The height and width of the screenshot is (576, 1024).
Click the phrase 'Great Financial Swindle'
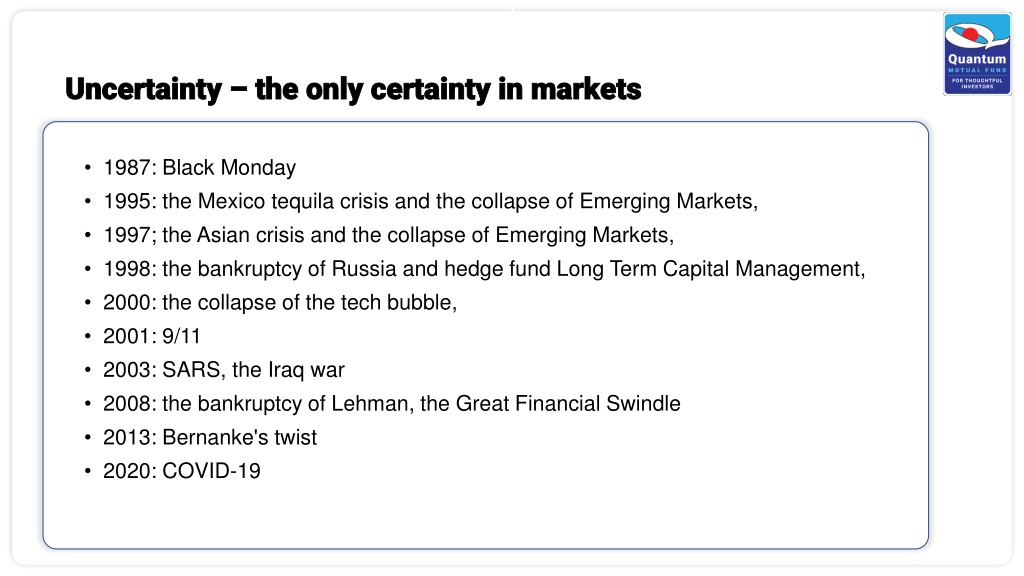(568, 404)
